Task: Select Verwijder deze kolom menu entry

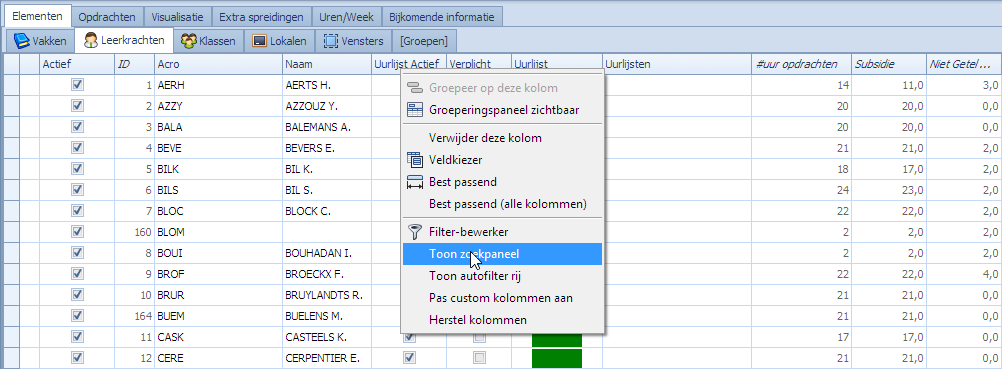Action: click(502, 137)
